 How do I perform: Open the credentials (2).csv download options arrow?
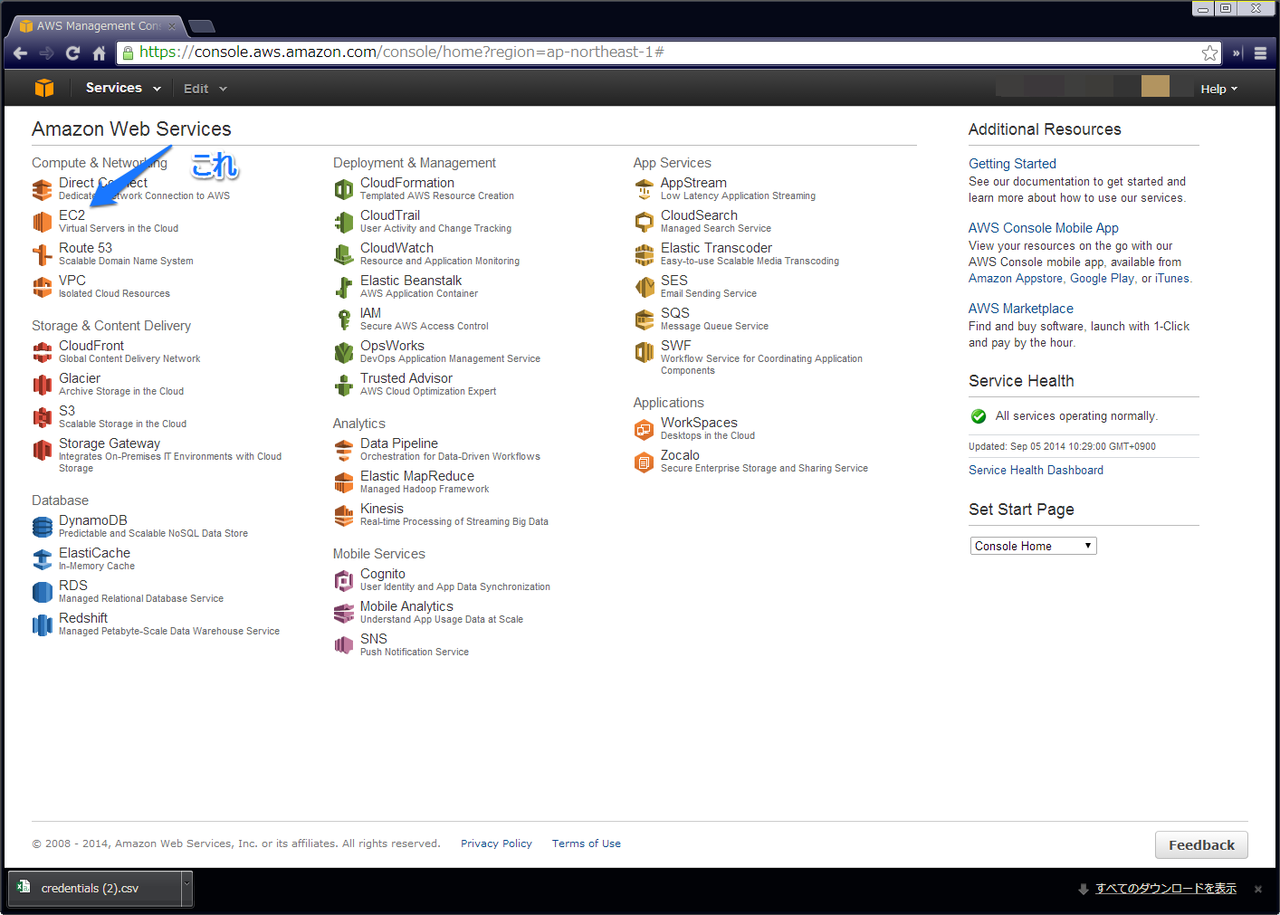pos(186,888)
